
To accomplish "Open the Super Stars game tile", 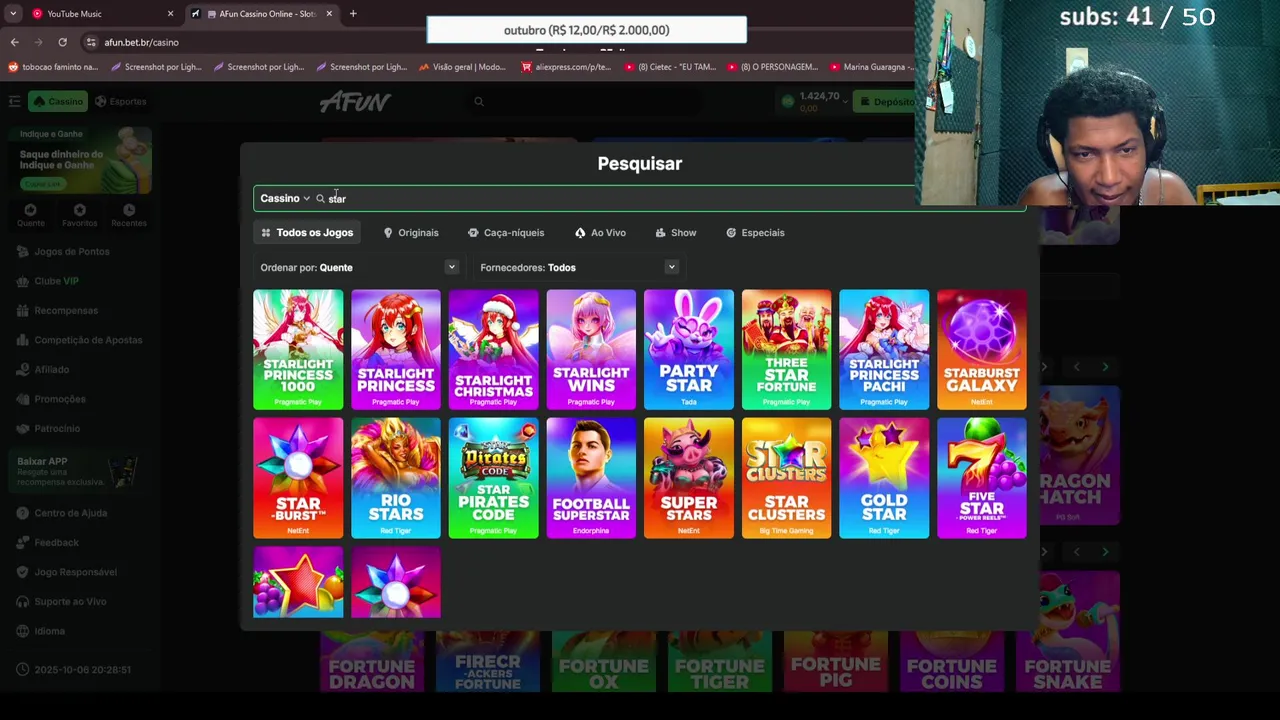I will [x=689, y=478].
